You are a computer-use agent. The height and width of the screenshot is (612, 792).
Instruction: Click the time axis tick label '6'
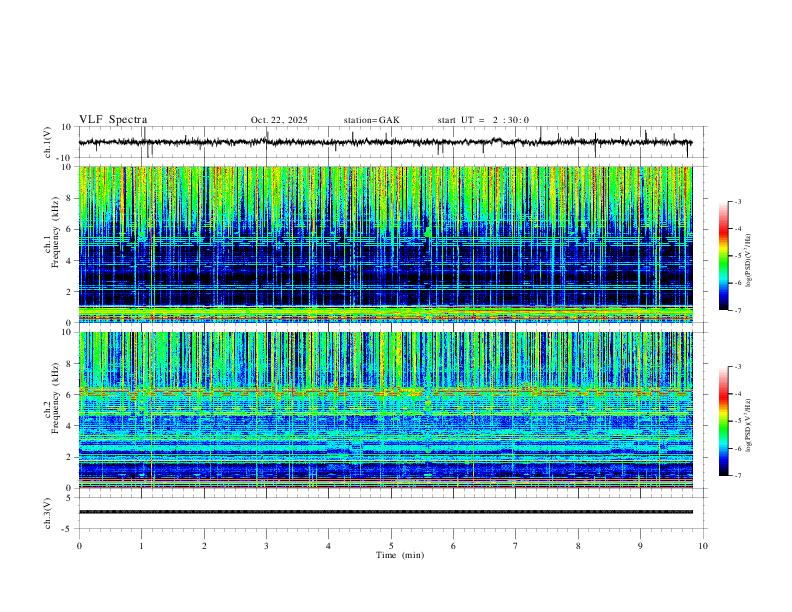(x=453, y=546)
